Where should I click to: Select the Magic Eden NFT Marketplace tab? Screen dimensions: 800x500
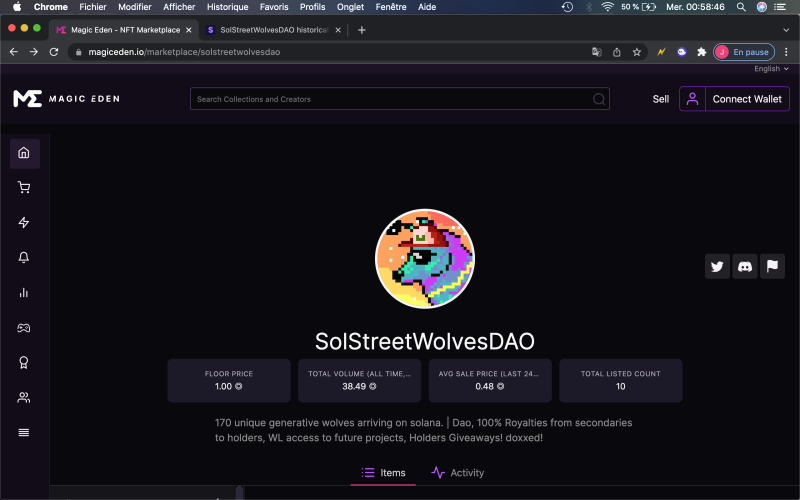(x=124, y=30)
